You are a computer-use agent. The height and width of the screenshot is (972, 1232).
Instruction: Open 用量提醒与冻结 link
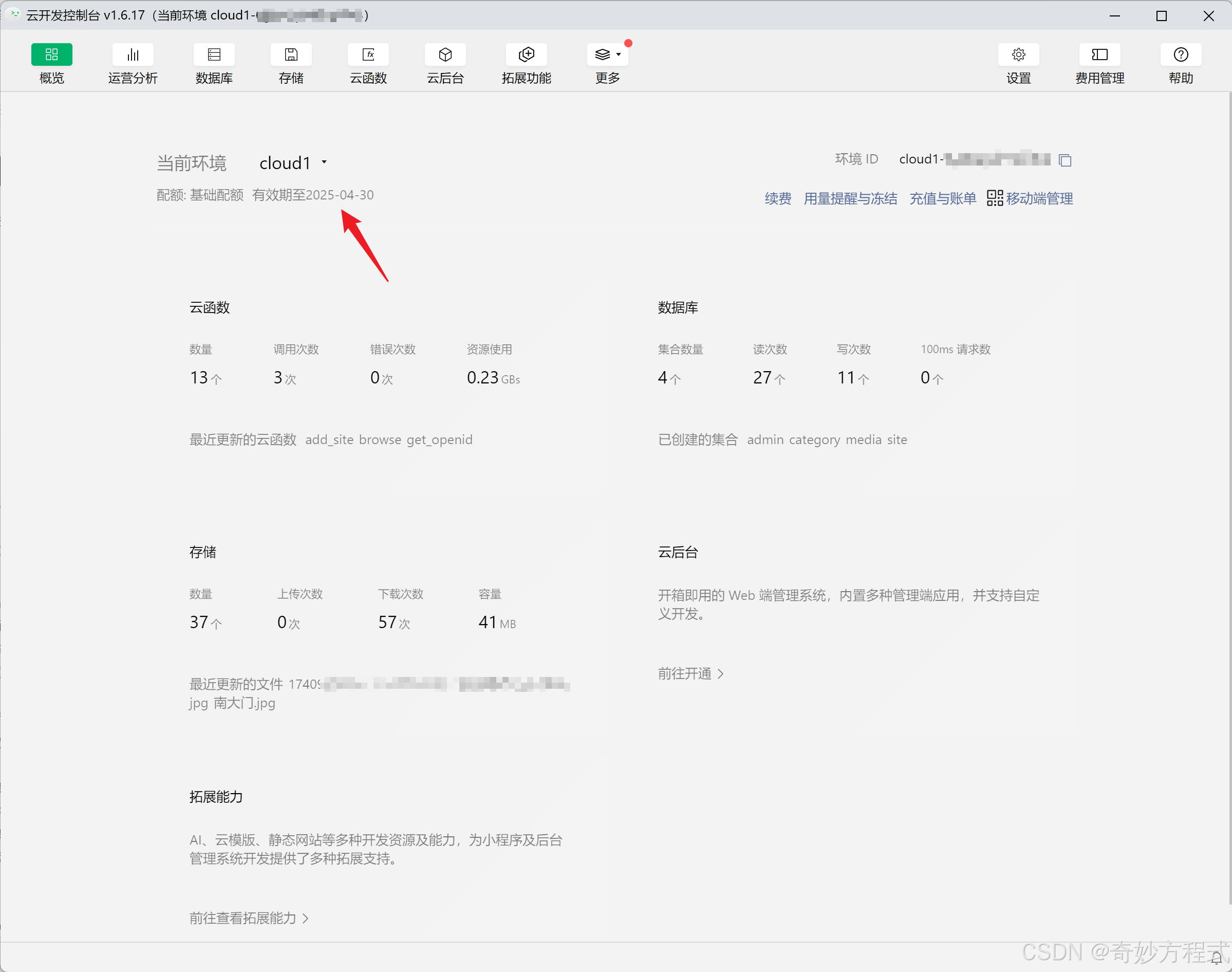point(850,198)
